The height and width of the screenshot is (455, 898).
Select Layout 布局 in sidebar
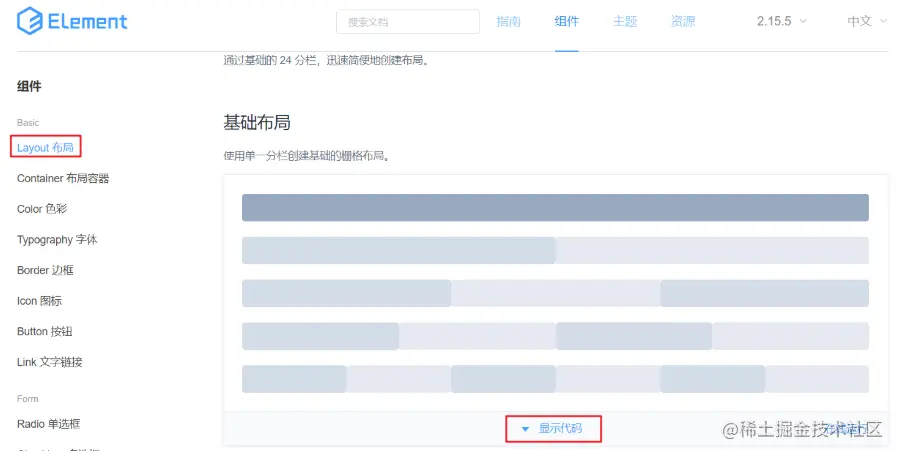pyautogui.click(x=45, y=147)
